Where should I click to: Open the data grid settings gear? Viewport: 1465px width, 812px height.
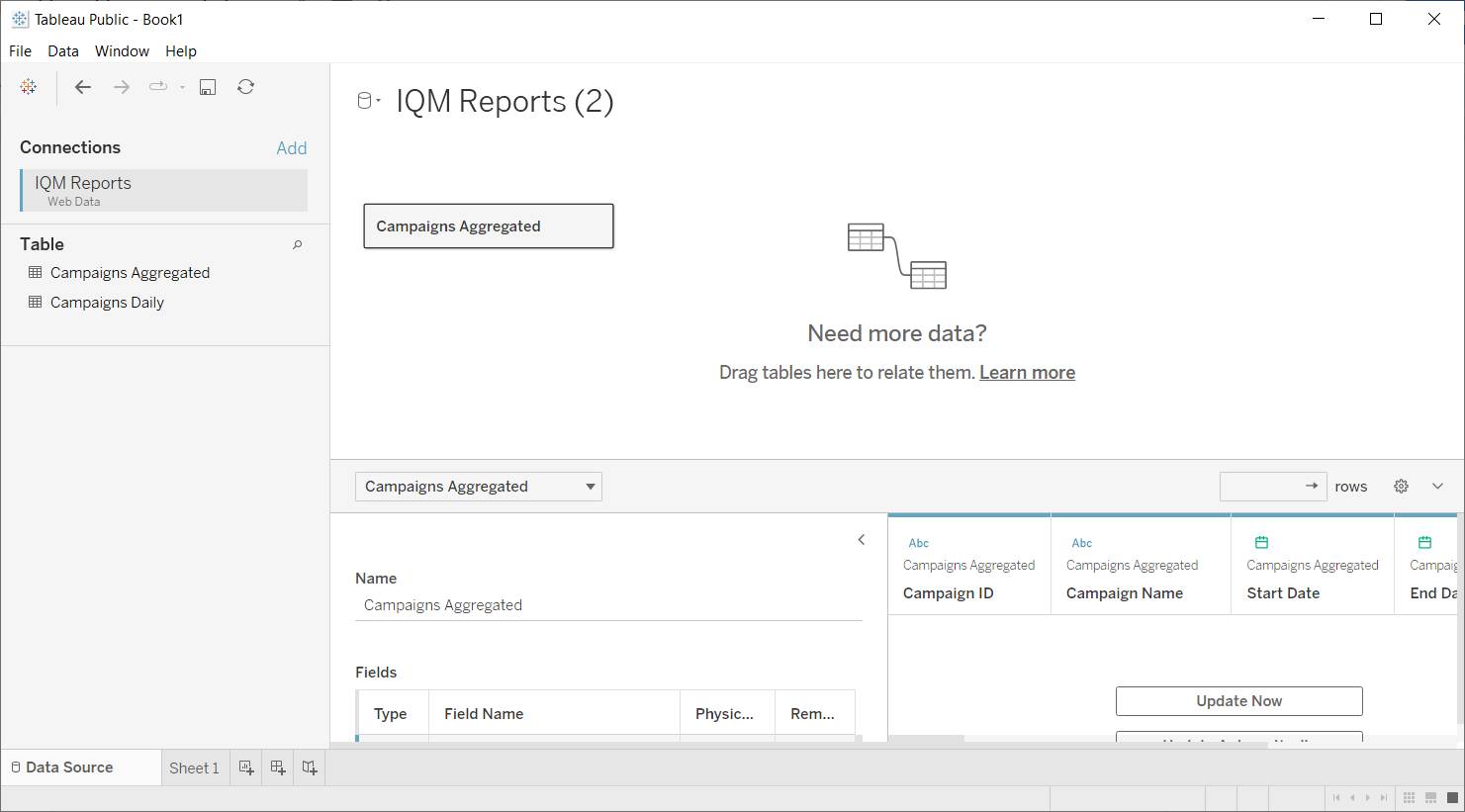(x=1401, y=487)
